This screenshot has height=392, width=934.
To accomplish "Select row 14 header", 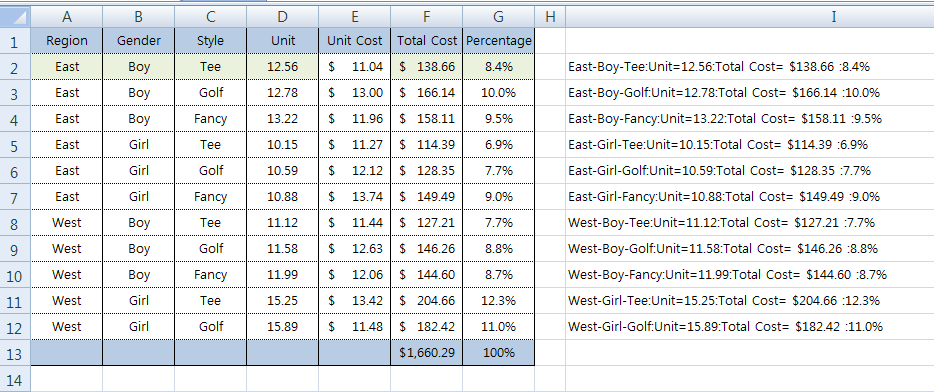I will 15,379.
